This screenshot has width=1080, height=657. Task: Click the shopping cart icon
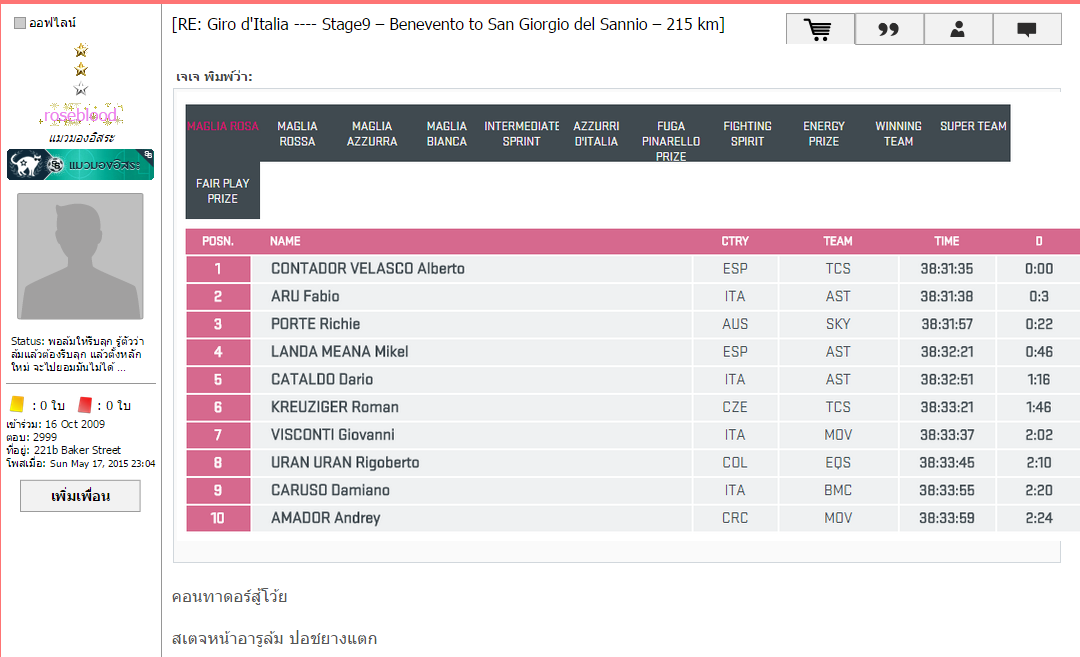[x=820, y=30]
